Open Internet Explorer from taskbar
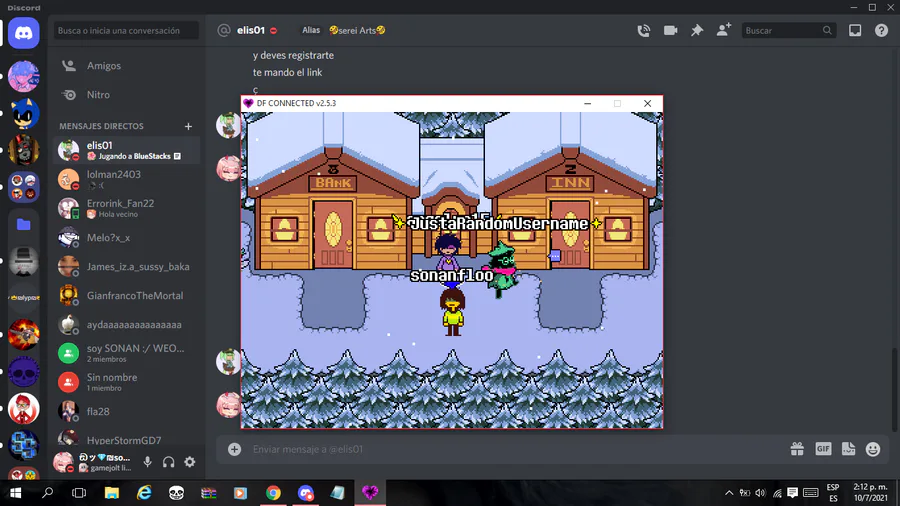 pos(144,493)
